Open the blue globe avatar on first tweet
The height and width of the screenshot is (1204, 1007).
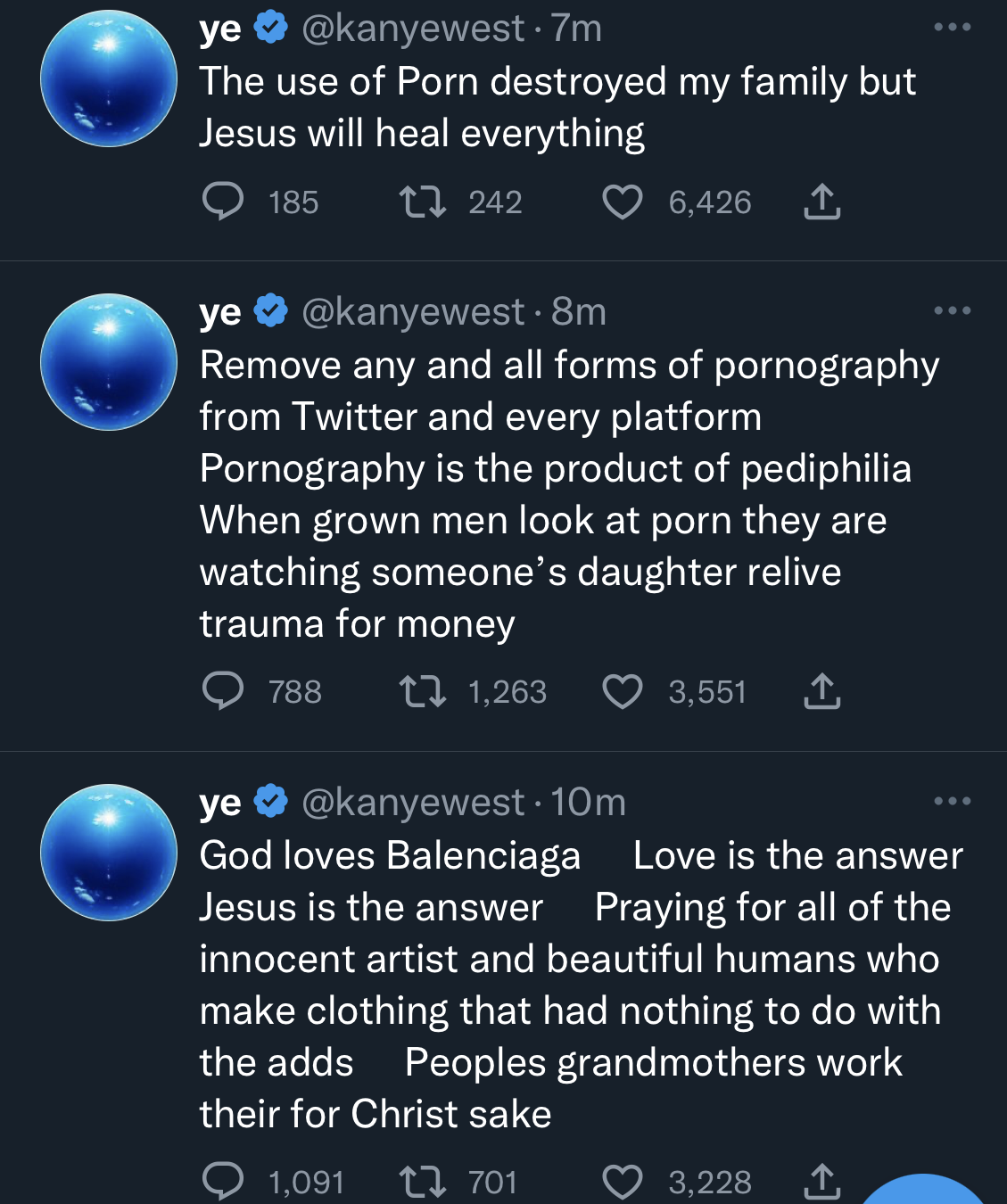[109, 78]
